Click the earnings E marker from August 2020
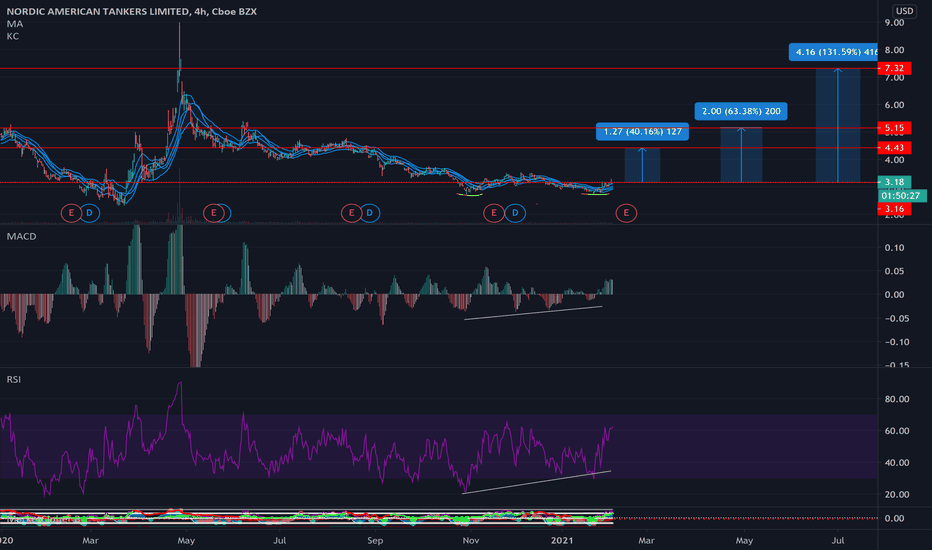The height and width of the screenshot is (550, 932). pyautogui.click(x=351, y=213)
